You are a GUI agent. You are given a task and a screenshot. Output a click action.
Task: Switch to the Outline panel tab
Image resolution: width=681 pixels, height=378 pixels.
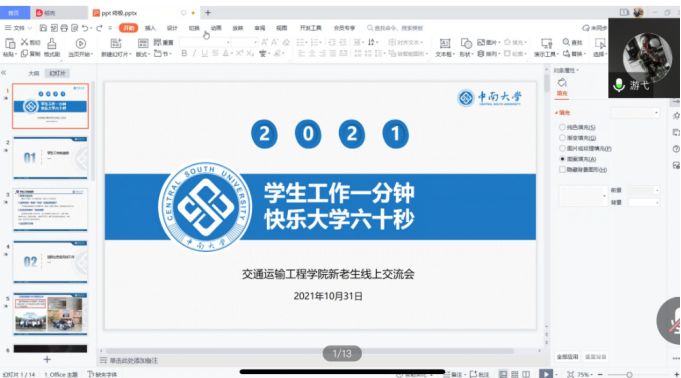coord(34,73)
